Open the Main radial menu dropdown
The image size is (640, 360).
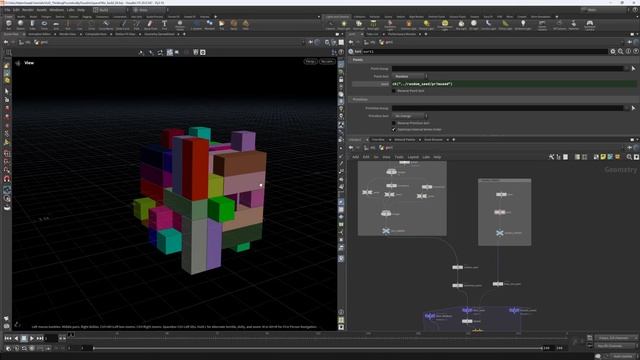point(606,10)
